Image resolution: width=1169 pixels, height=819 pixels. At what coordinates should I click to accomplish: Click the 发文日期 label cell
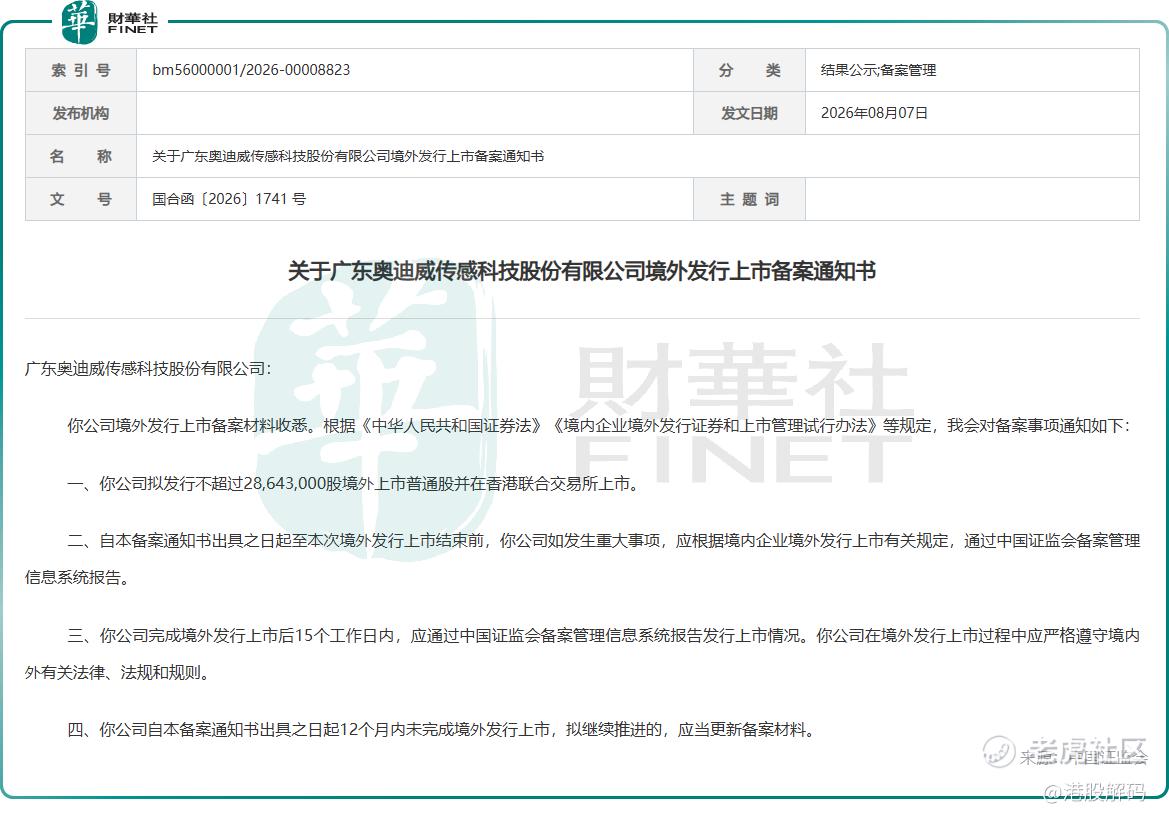[x=749, y=113]
